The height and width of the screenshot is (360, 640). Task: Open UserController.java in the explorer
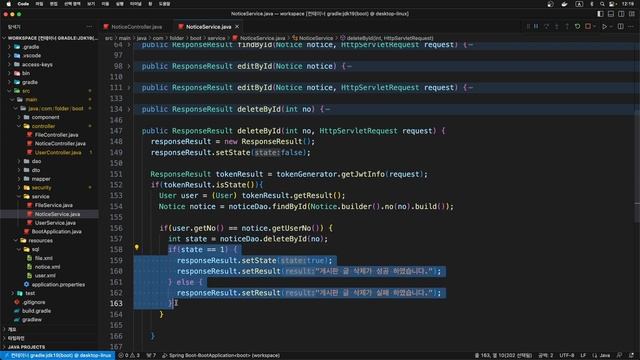(x=58, y=153)
